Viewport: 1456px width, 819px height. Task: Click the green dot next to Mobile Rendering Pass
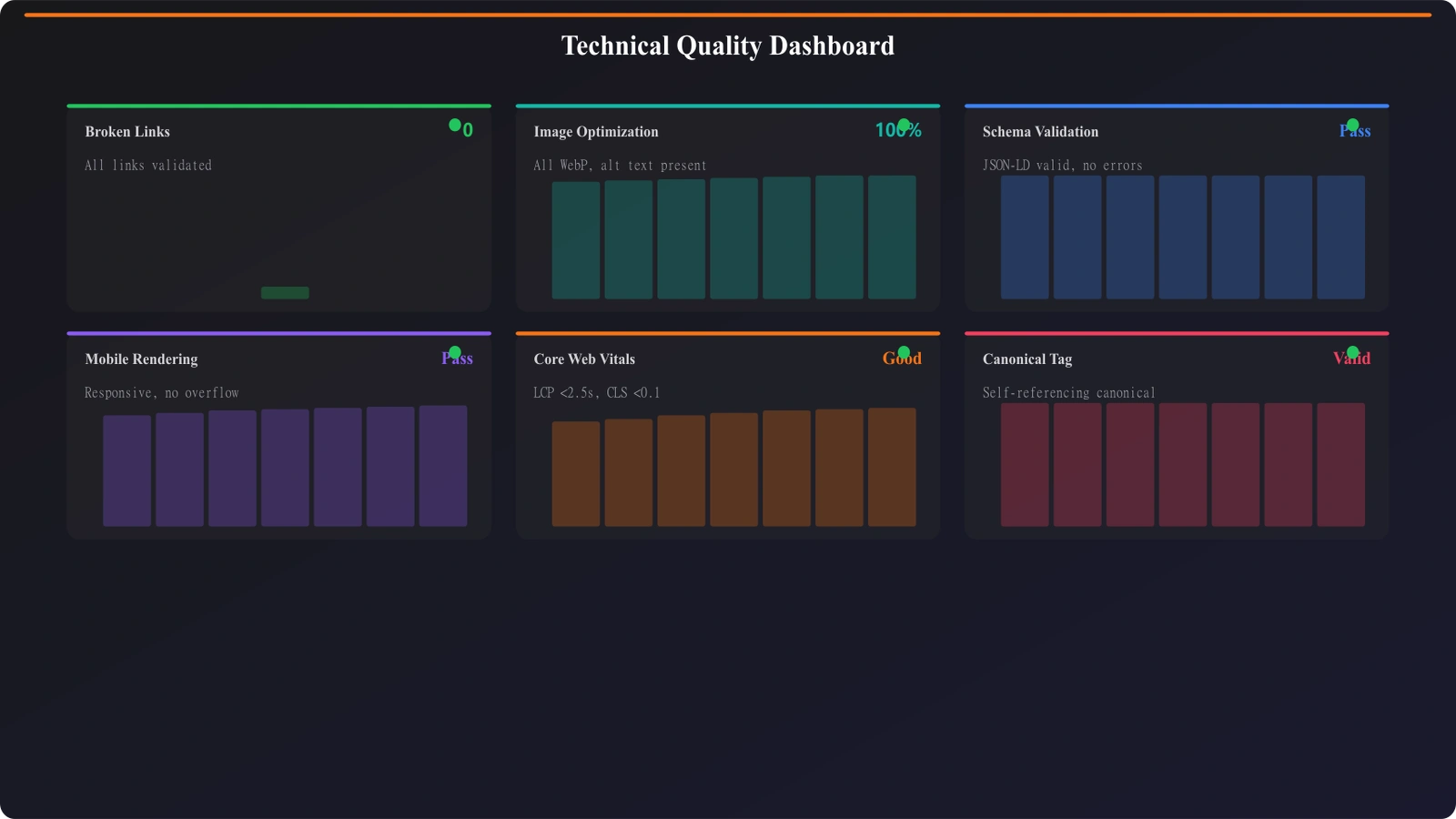455,349
